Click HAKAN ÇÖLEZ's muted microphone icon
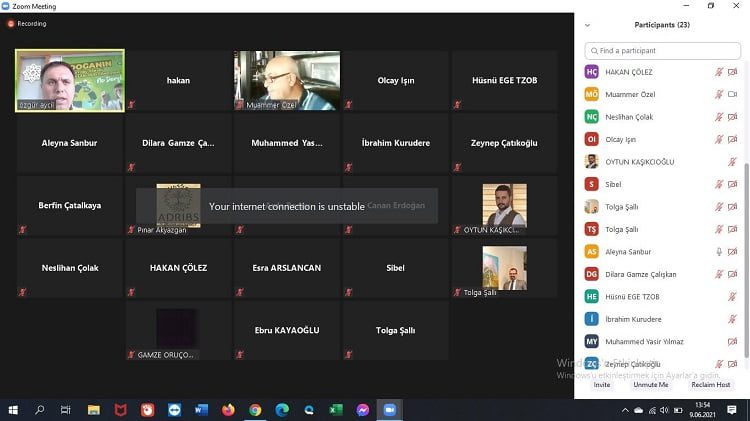 click(719, 71)
